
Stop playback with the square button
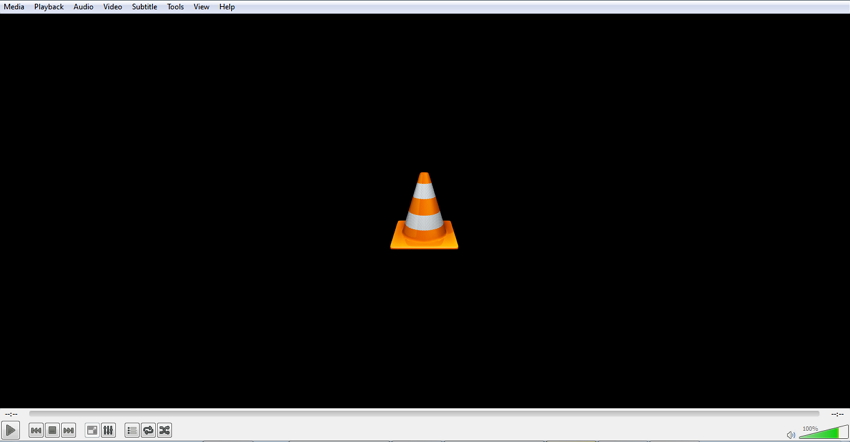(x=53, y=430)
